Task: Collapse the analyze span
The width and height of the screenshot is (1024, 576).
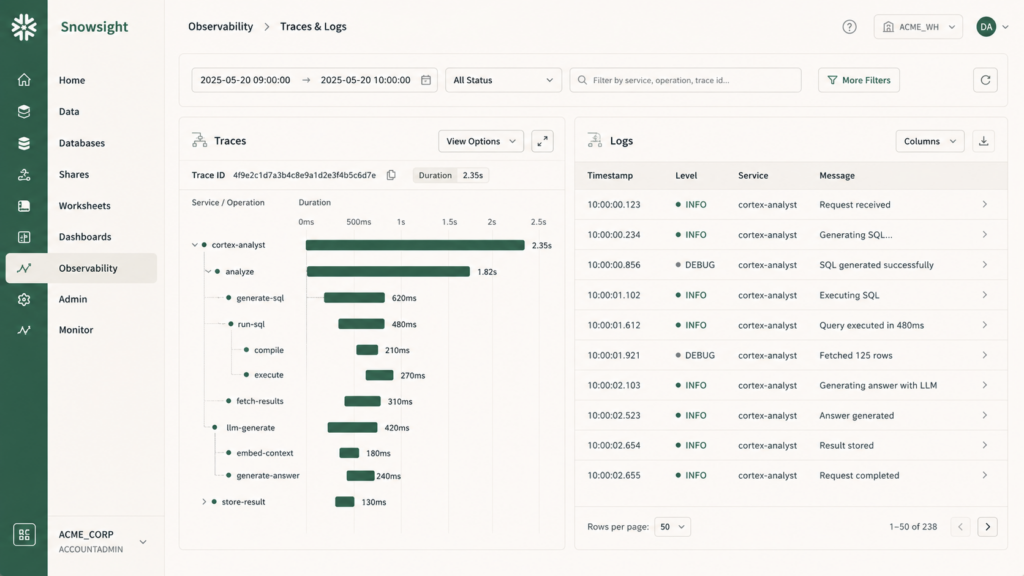Action: 208,272
